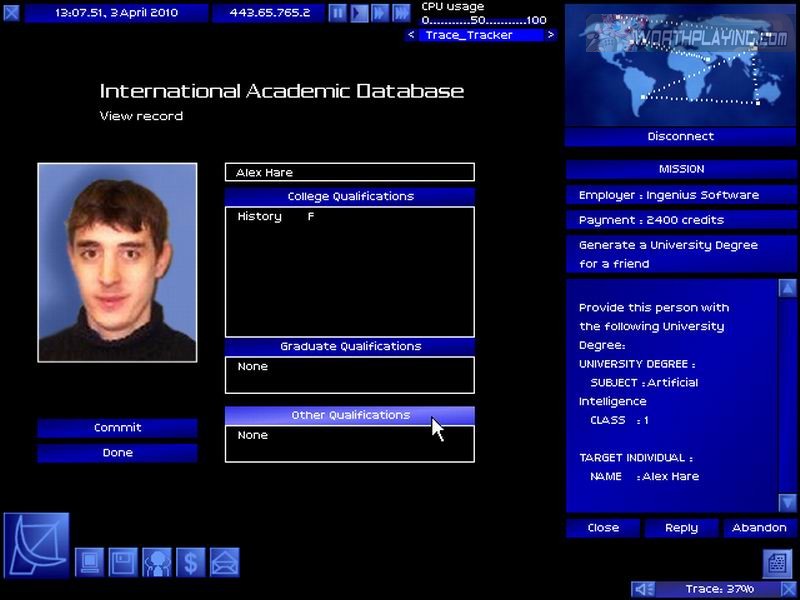The width and height of the screenshot is (800, 600).
Task: Open the hardware computer icon
Action: 90,562
